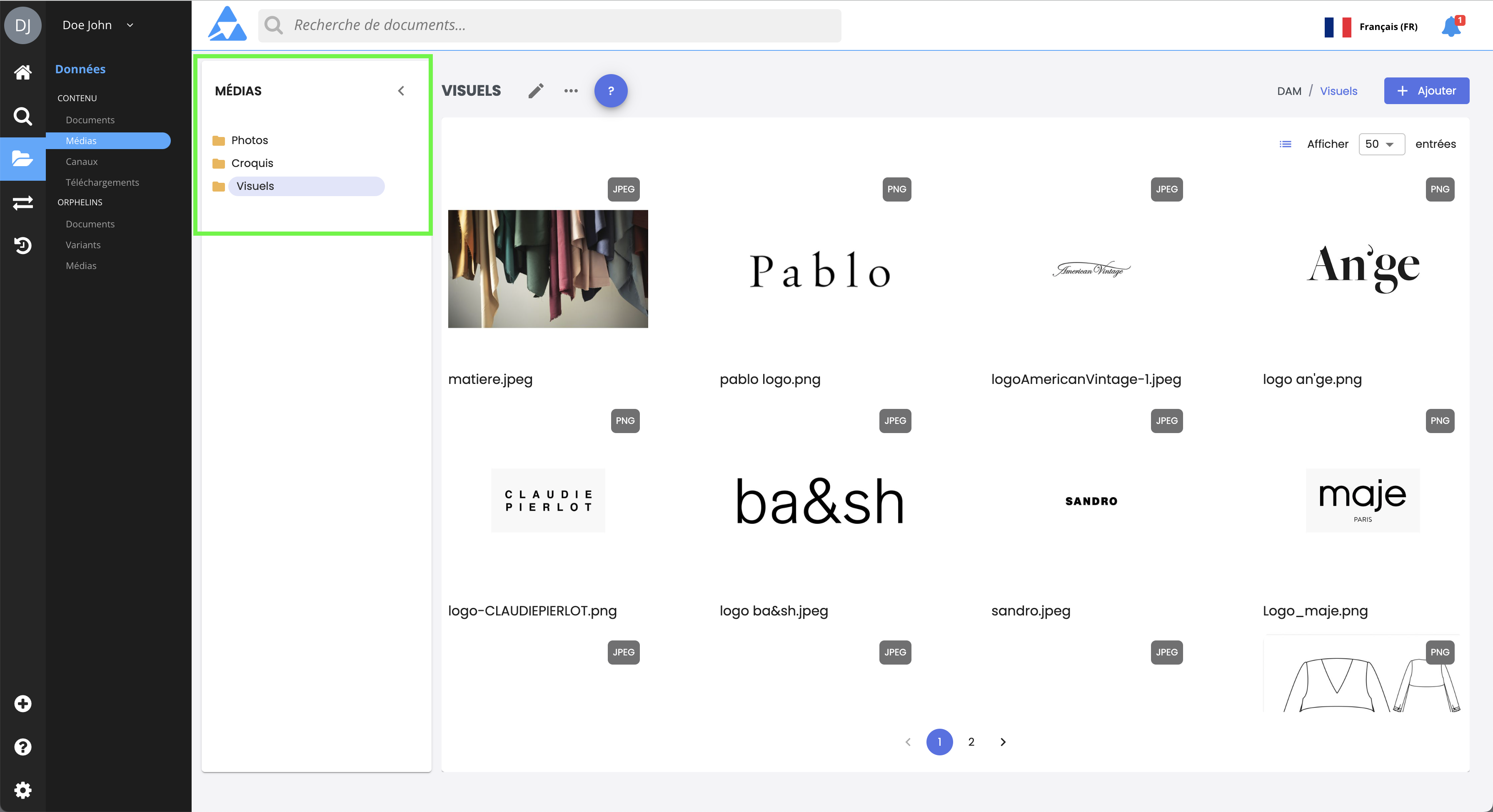
Task: Click file name logo ba&sh.jpeg
Action: pos(774,611)
